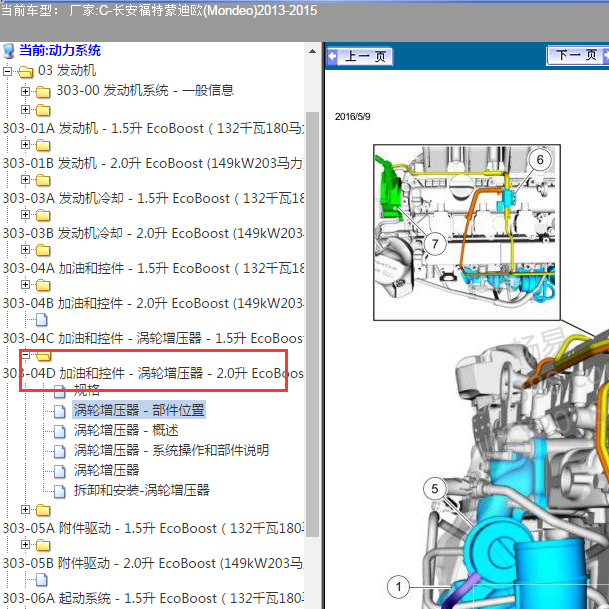Click the 涡轮增压器 - 部件位置 page icon
Image resolution: width=609 pixels, height=609 pixels.
coord(59,411)
